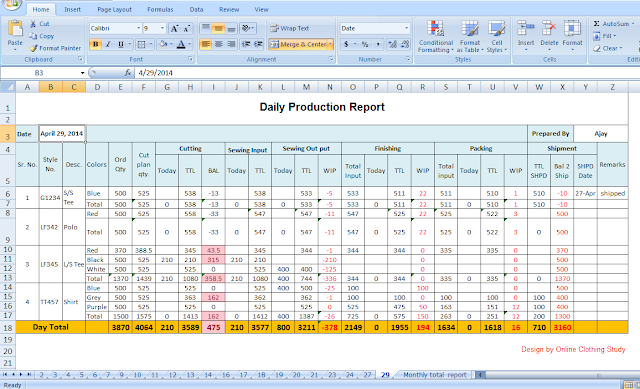The height and width of the screenshot is (389, 640).
Task: Select the Day Total cell
Action: click(x=51, y=327)
